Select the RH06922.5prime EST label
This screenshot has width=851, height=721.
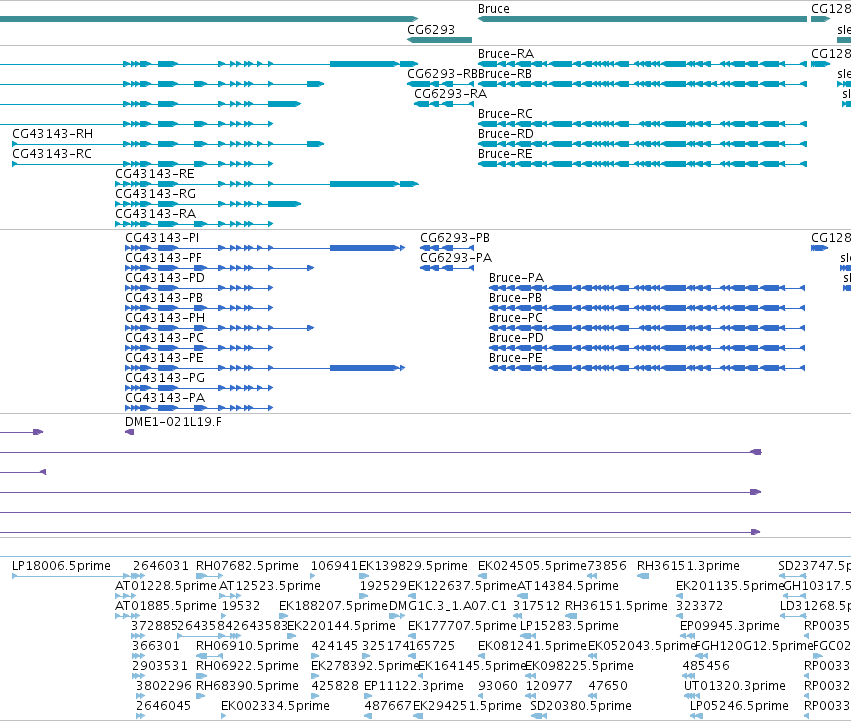(247, 666)
